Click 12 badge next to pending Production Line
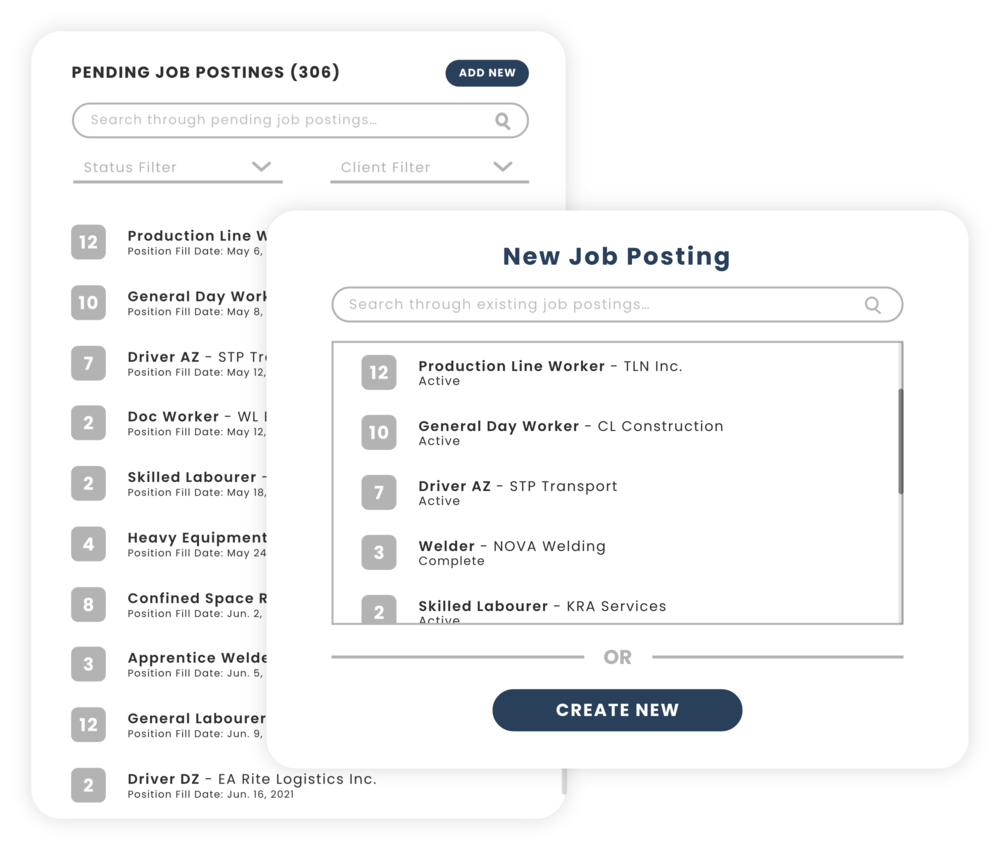1000x850 pixels. (x=88, y=242)
